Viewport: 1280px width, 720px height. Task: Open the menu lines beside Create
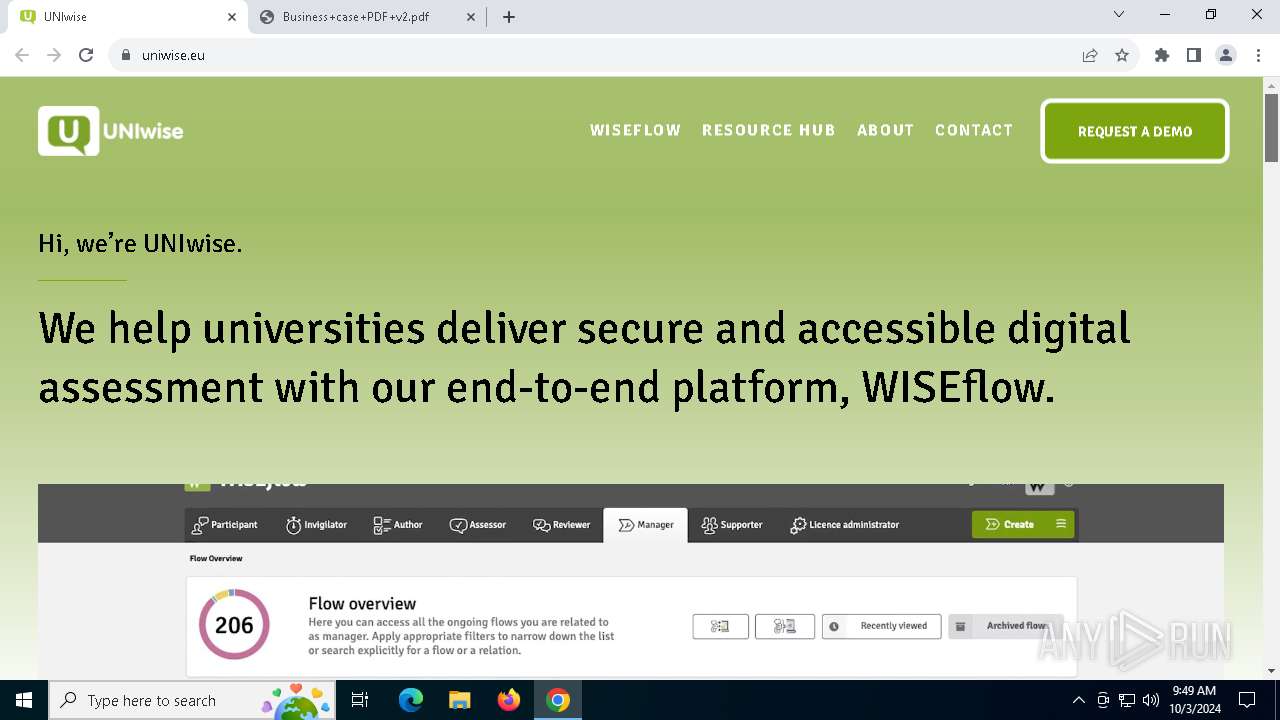click(x=1061, y=524)
